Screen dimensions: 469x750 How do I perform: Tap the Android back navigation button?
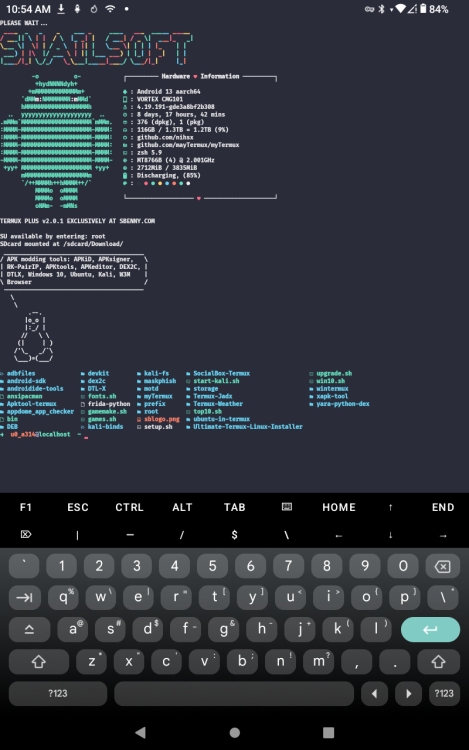[140, 732]
